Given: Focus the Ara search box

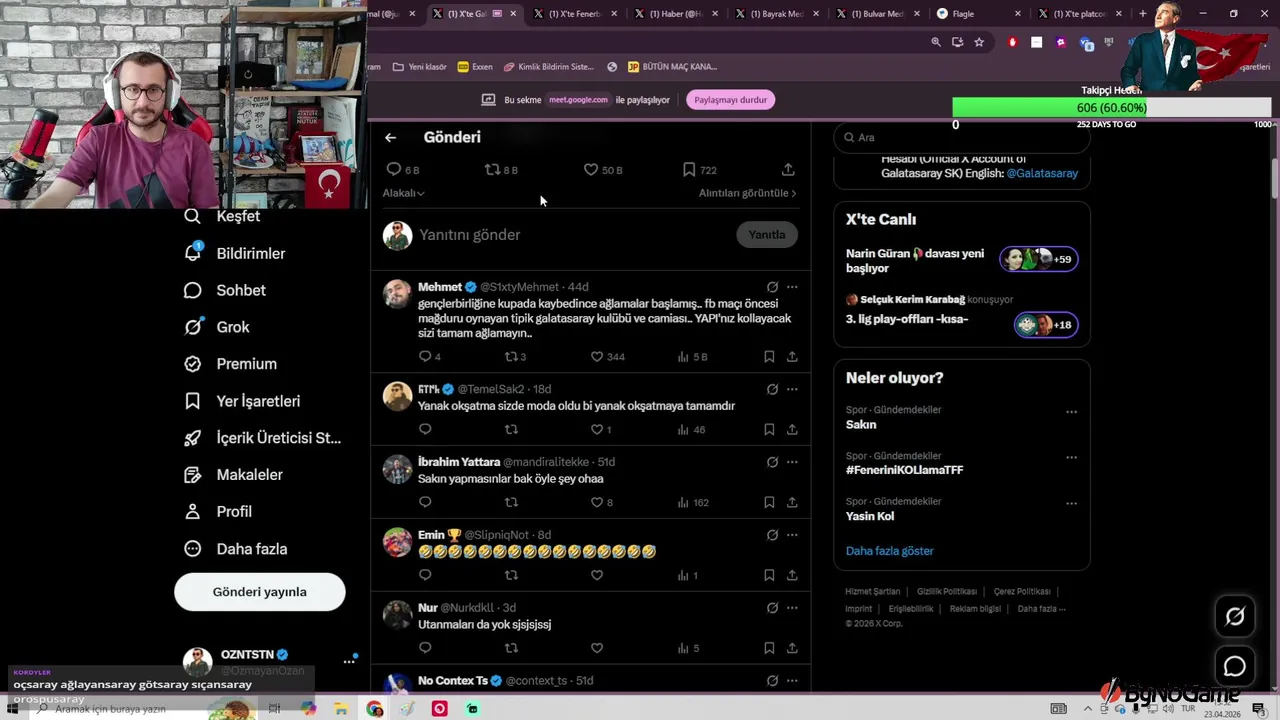Looking at the screenshot, I should click(x=961, y=138).
